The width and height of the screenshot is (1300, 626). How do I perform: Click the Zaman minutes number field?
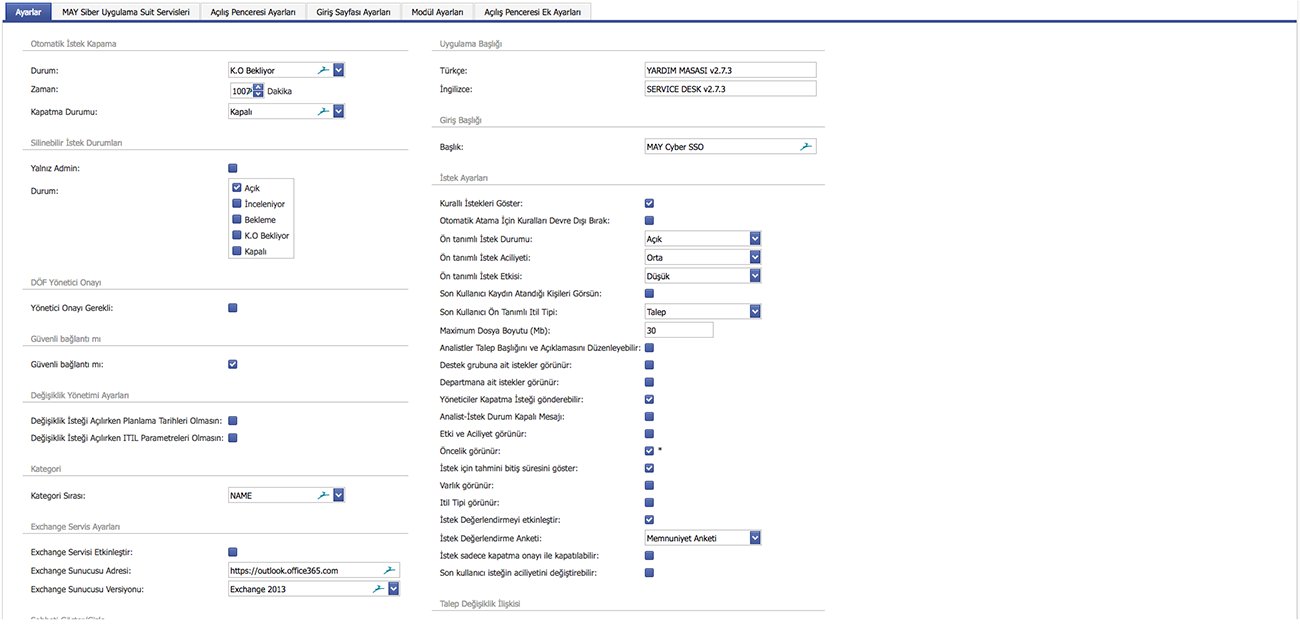[240, 91]
